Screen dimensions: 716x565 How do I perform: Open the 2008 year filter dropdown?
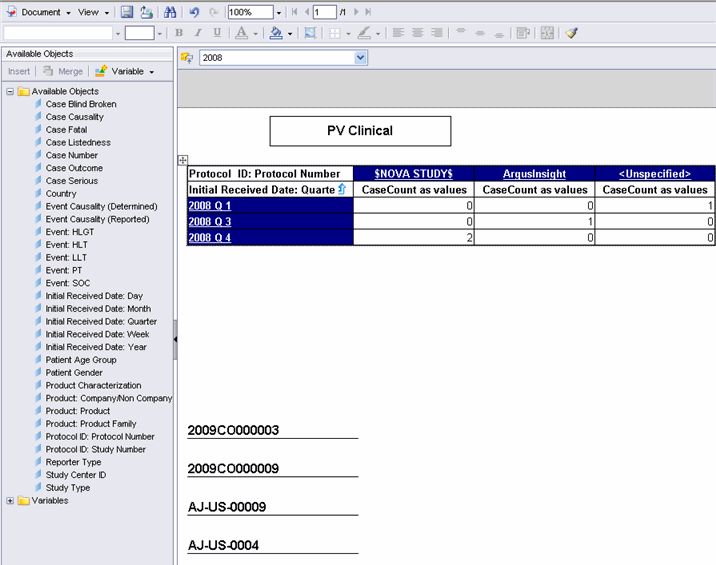pyautogui.click(x=361, y=58)
